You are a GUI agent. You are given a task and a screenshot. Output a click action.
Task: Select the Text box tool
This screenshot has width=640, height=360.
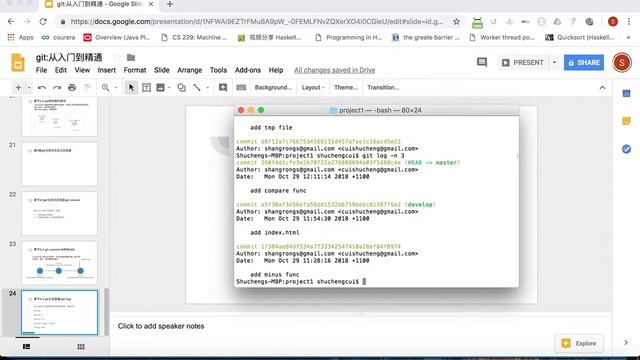(x=146, y=87)
